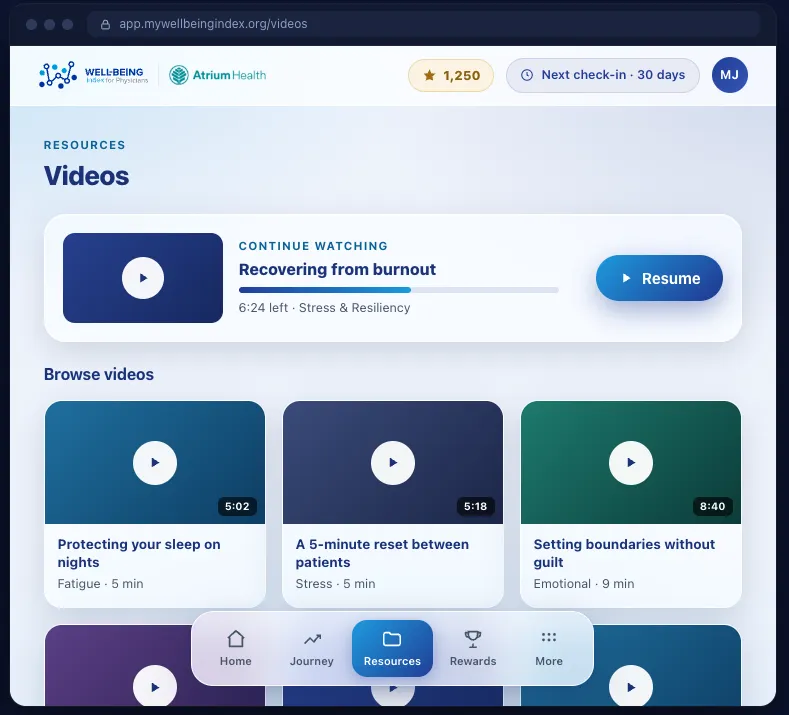Select the Fatigue · 5 min label
The height and width of the screenshot is (715, 789).
(100, 584)
